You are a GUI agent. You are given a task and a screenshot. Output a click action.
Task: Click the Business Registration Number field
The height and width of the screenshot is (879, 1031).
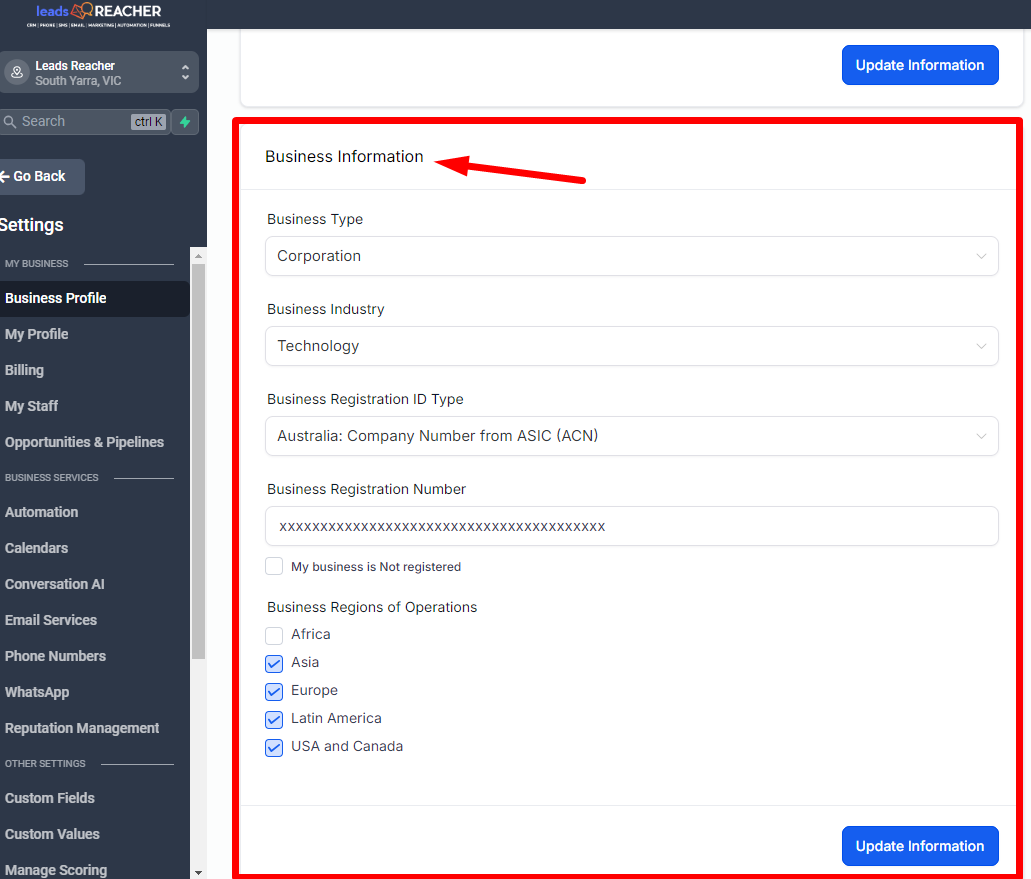631,526
